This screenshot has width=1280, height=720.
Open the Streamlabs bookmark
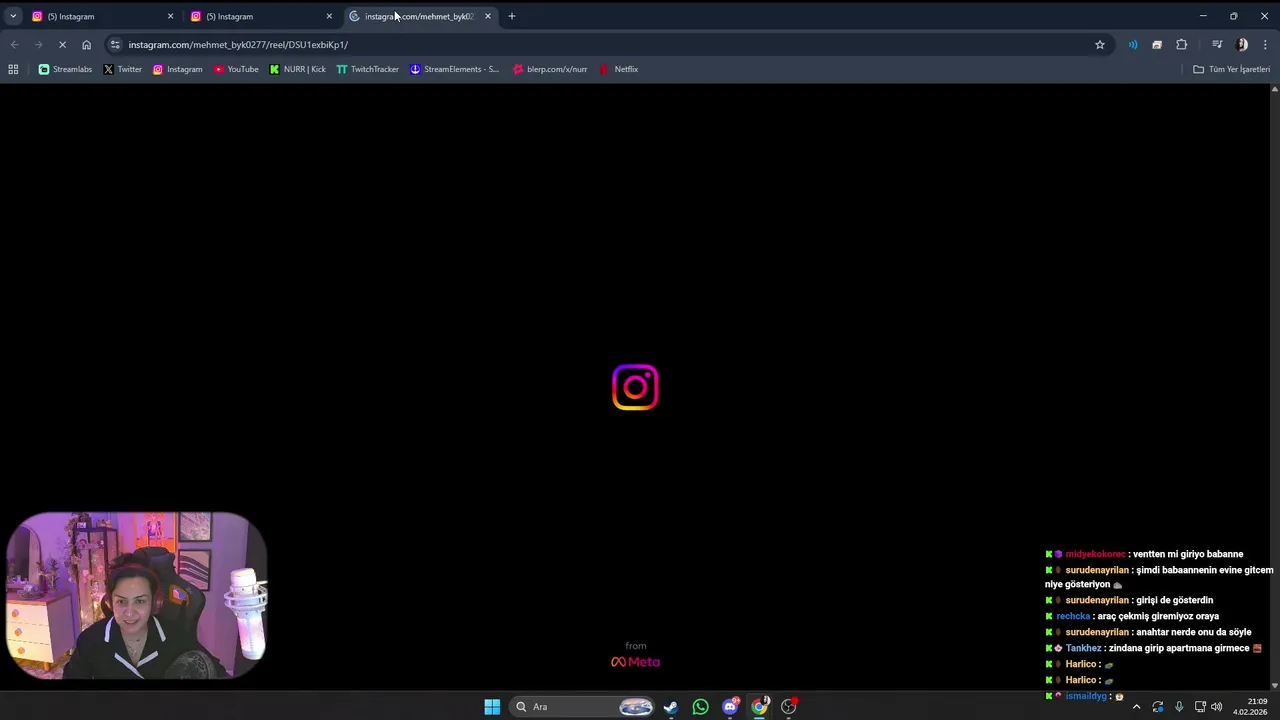[x=65, y=69]
